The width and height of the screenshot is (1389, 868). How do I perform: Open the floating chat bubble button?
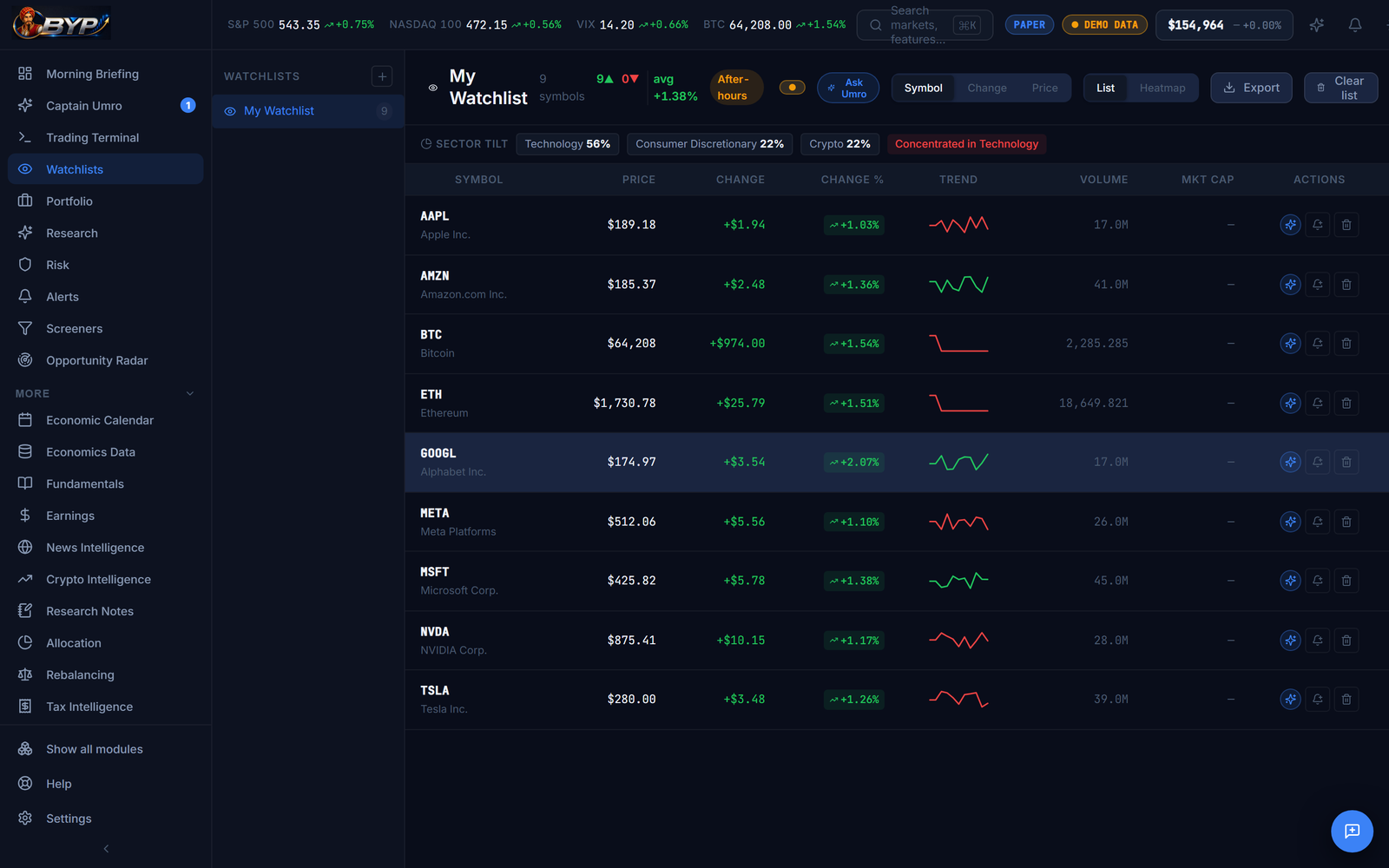tap(1352, 832)
